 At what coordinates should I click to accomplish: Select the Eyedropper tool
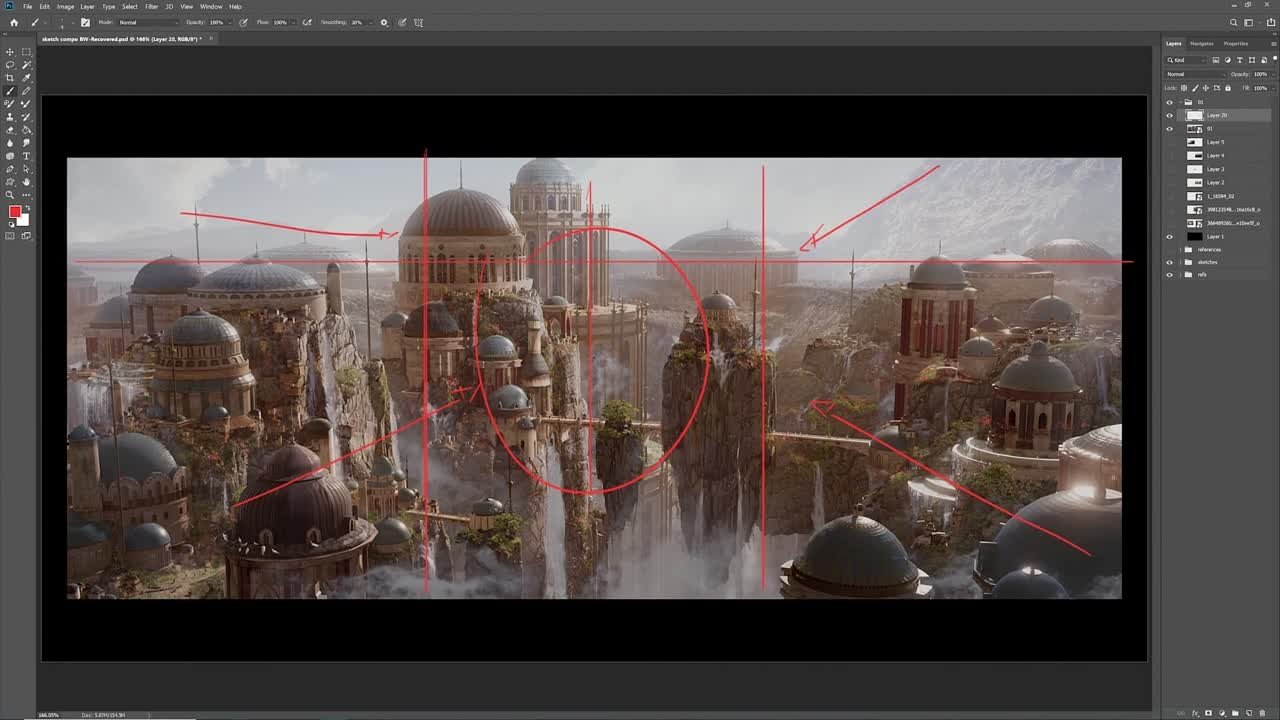coord(26,78)
